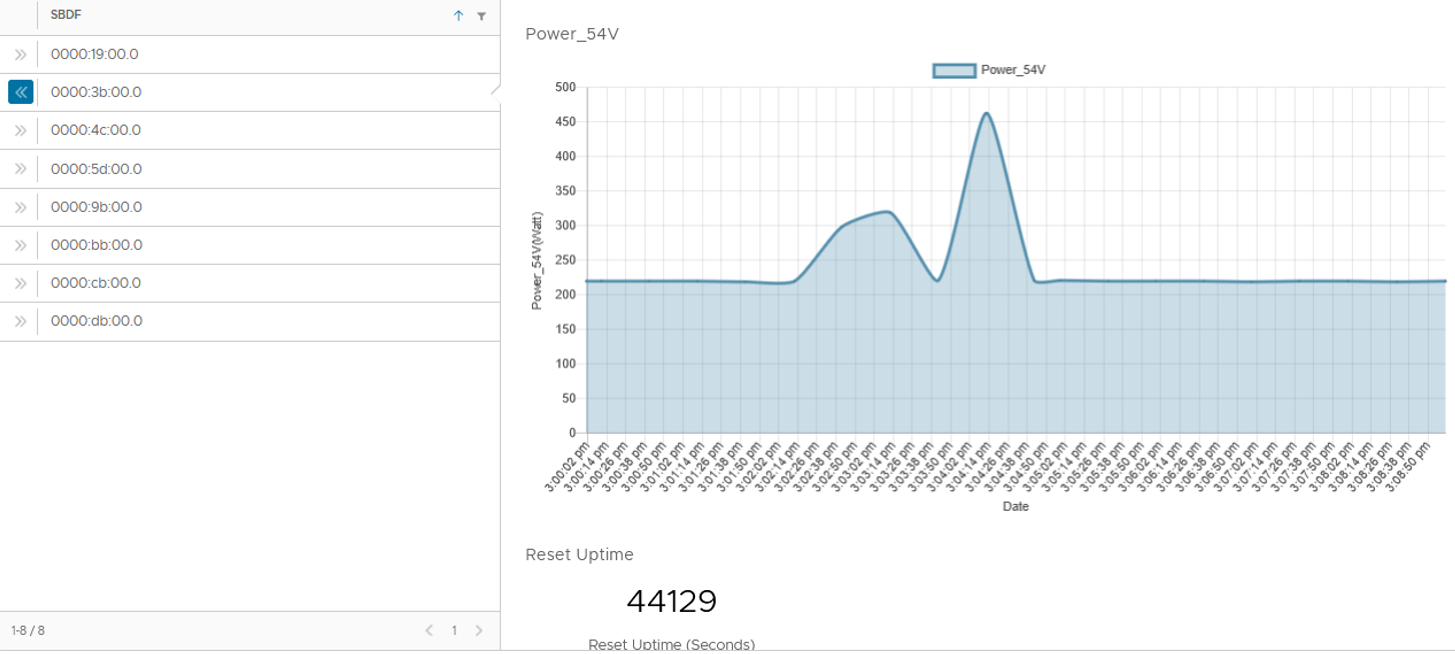Select text 0000:5d:00.0
The image size is (1455, 654).
pos(96,169)
